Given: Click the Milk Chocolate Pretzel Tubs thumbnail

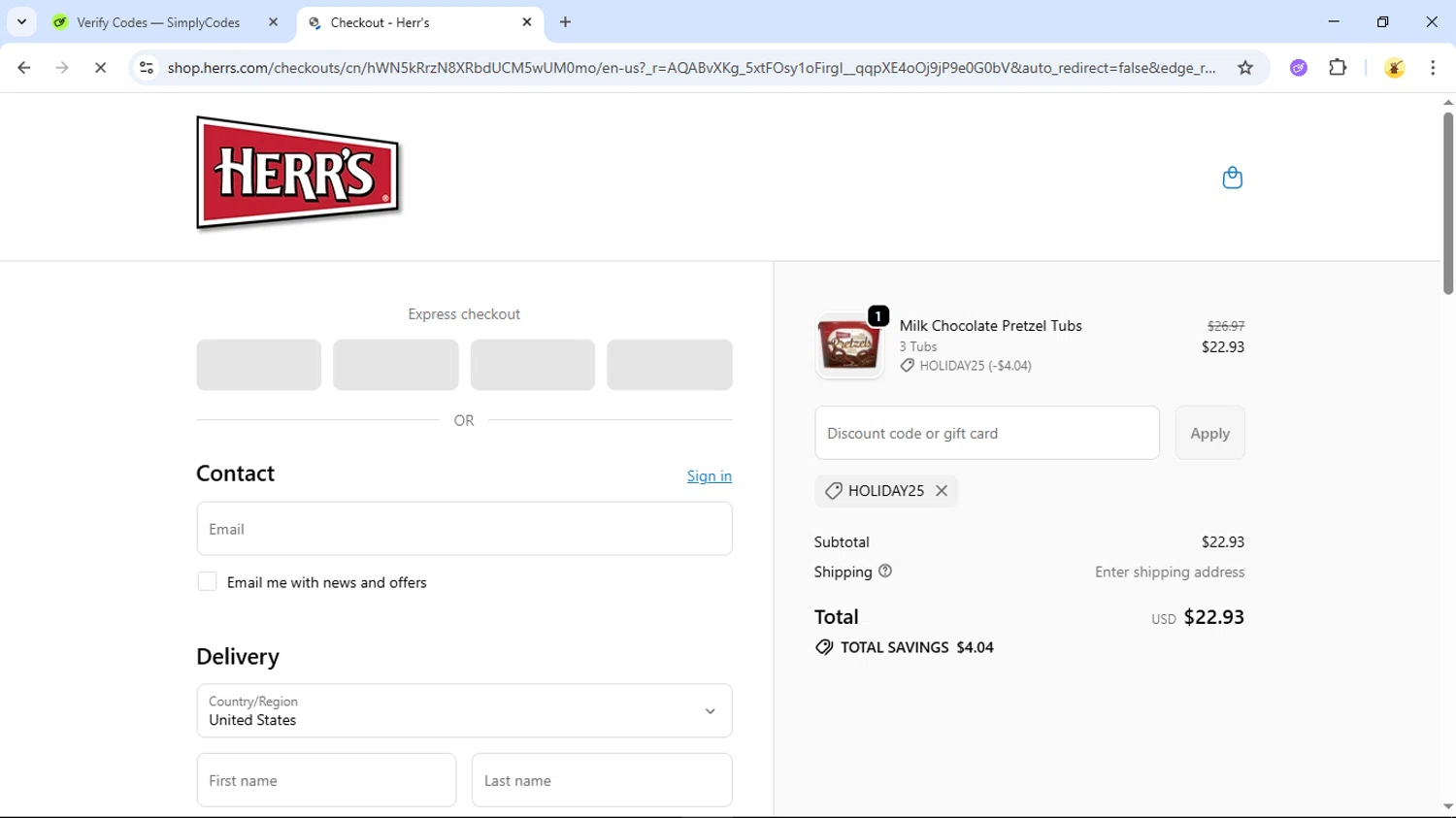Looking at the screenshot, I should (x=849, y=345).
